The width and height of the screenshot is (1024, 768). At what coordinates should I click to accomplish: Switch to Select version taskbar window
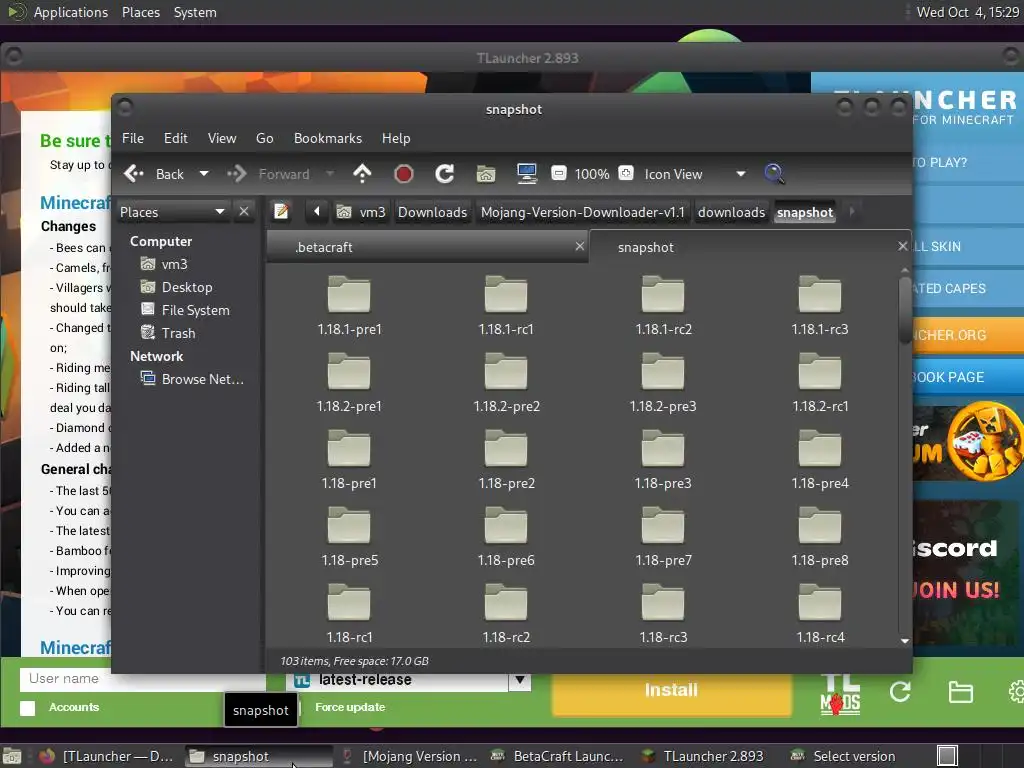[x=844, y=756]
